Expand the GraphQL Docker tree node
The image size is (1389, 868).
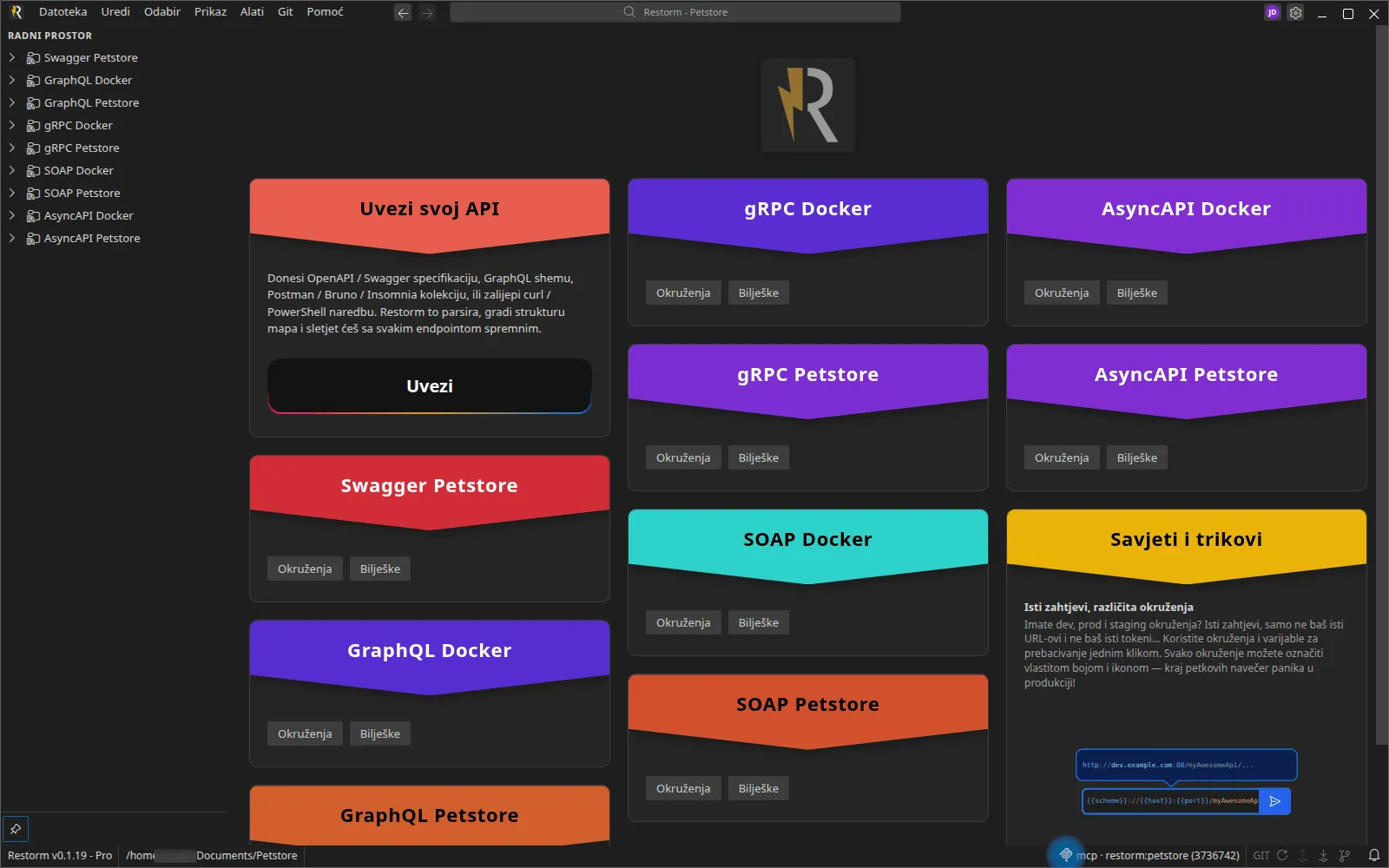click(12, 80)
